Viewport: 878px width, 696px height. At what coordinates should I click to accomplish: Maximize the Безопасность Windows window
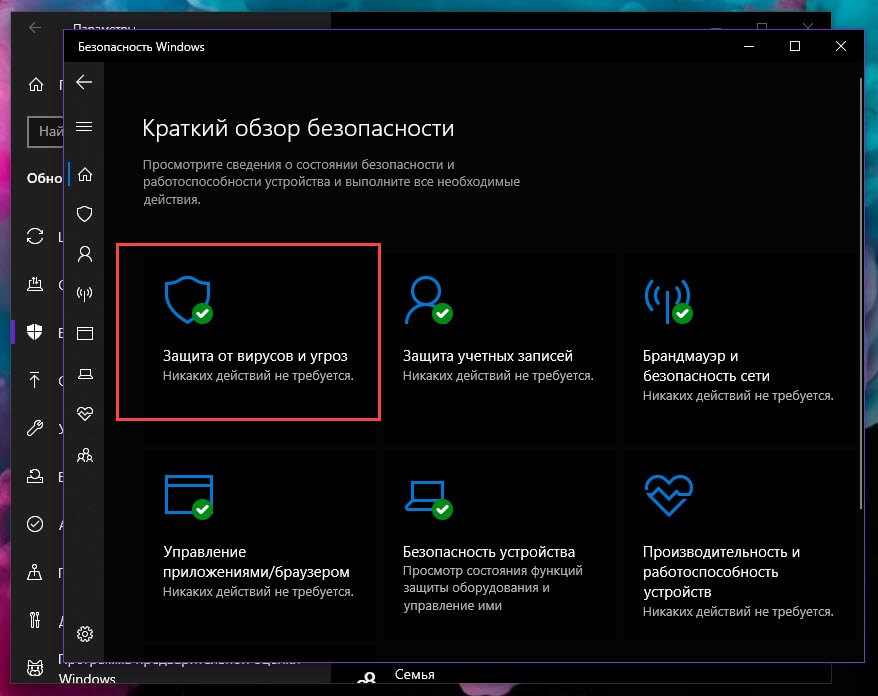[795, 46]
